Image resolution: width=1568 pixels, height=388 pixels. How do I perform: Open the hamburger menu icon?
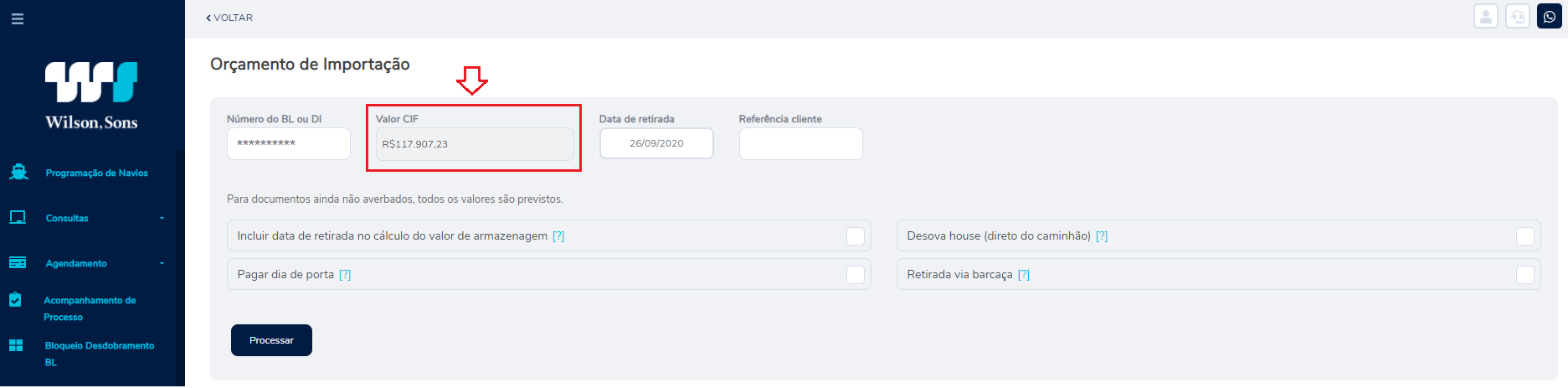(x=17, y=18)
